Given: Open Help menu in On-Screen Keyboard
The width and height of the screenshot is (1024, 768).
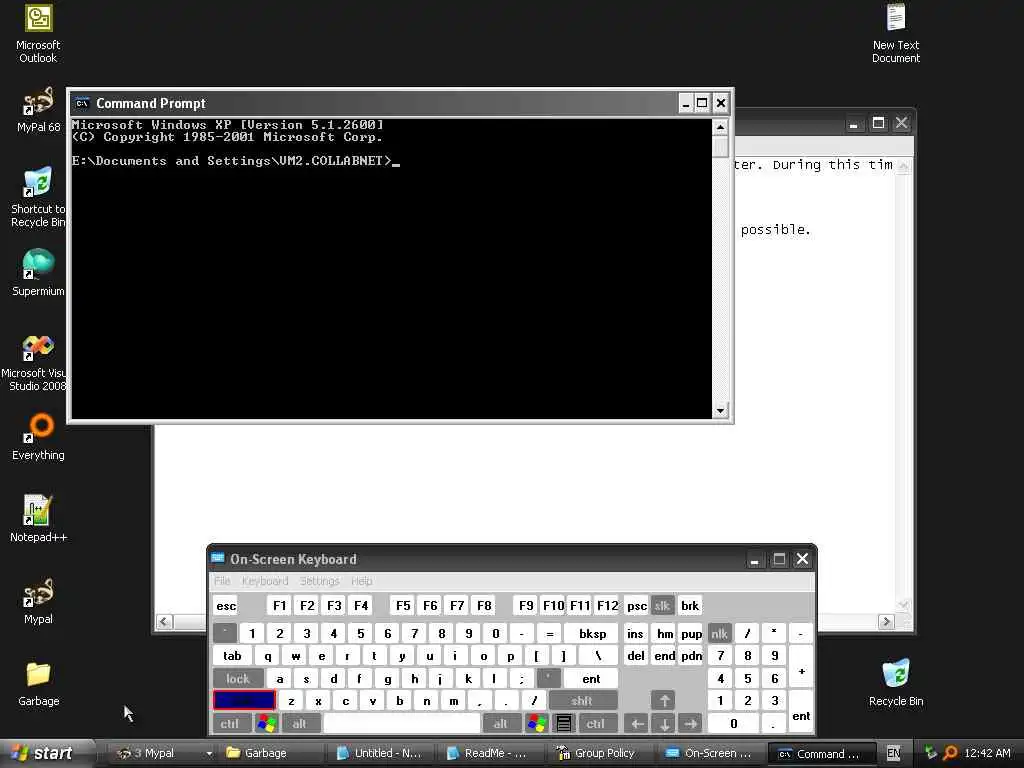Looking at the screenshot, I should coord(362,581).
